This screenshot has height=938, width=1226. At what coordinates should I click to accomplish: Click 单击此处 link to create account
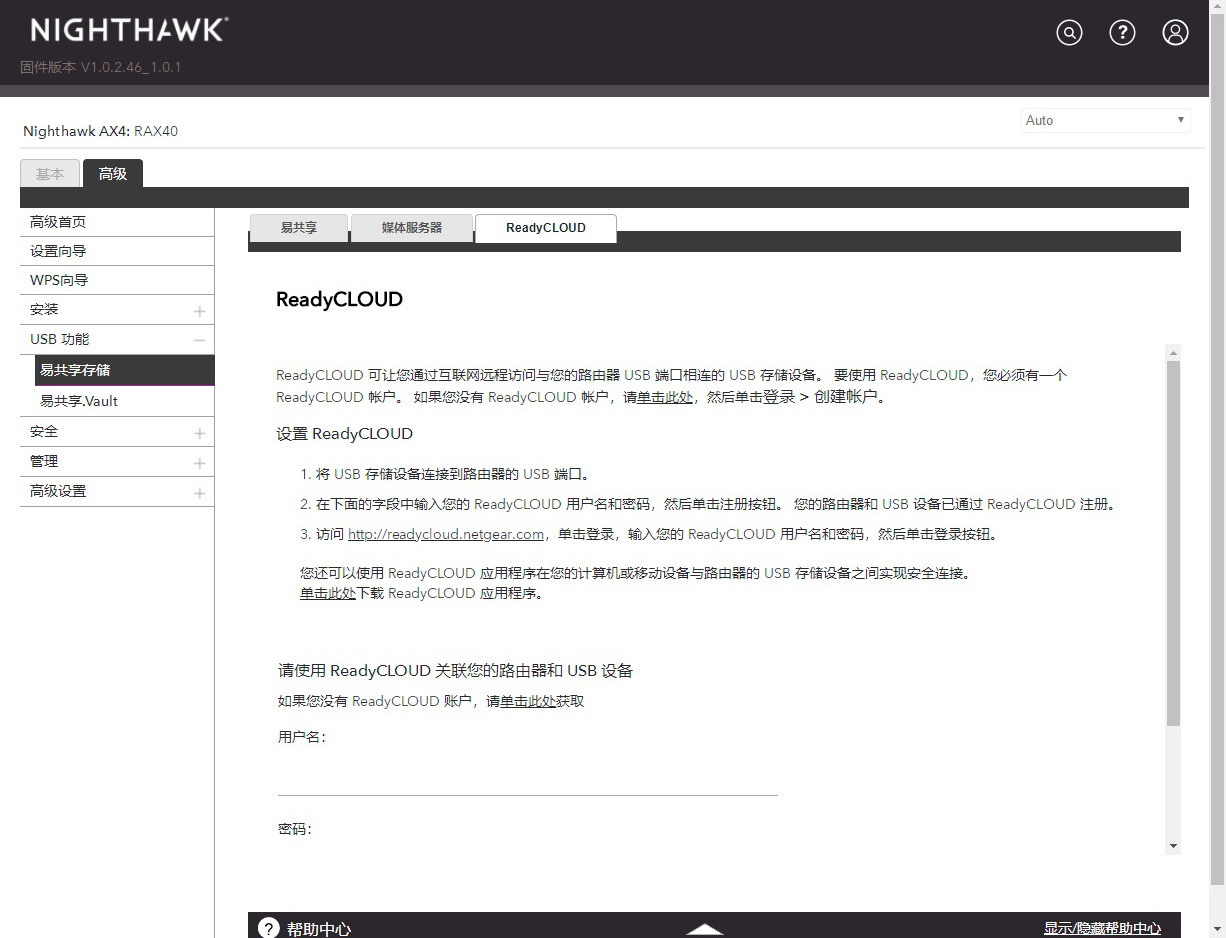(665, 397)
